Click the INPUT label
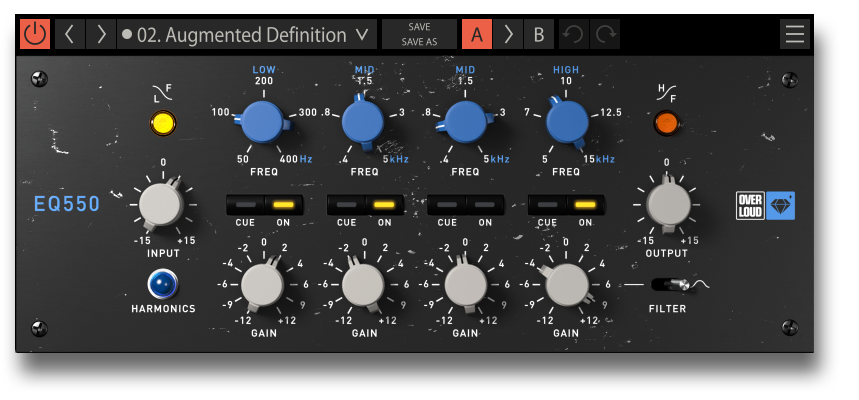The image size is (859, 400). click(x=163, y=253)
